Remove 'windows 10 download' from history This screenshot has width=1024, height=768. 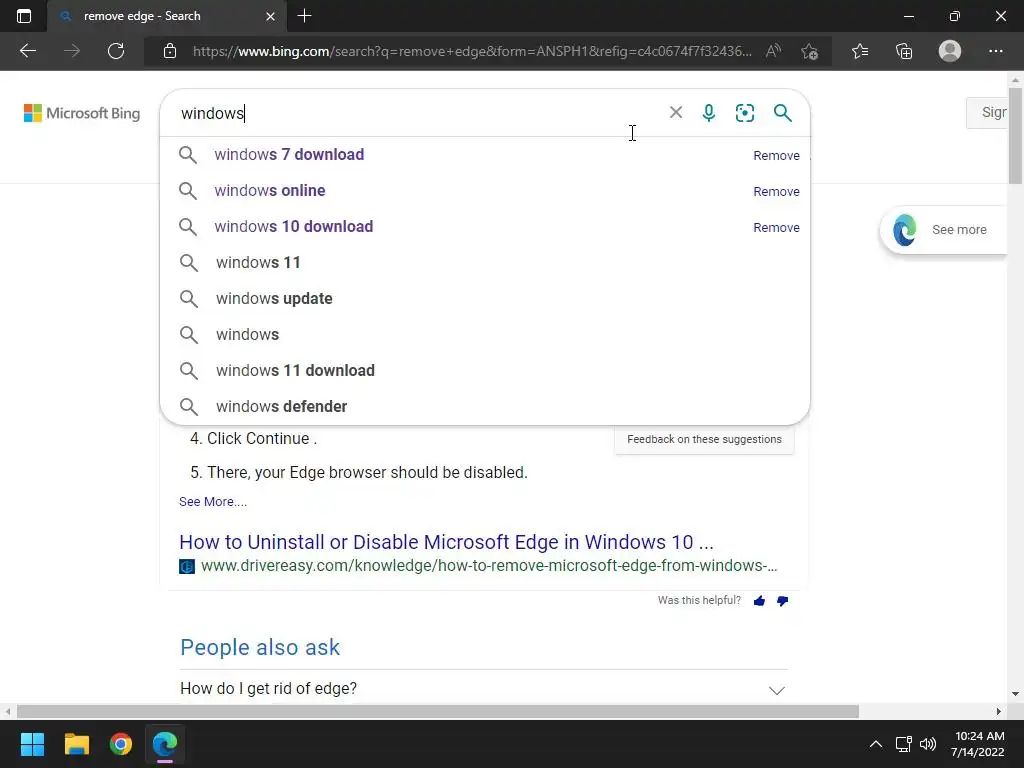pos(776,227)
